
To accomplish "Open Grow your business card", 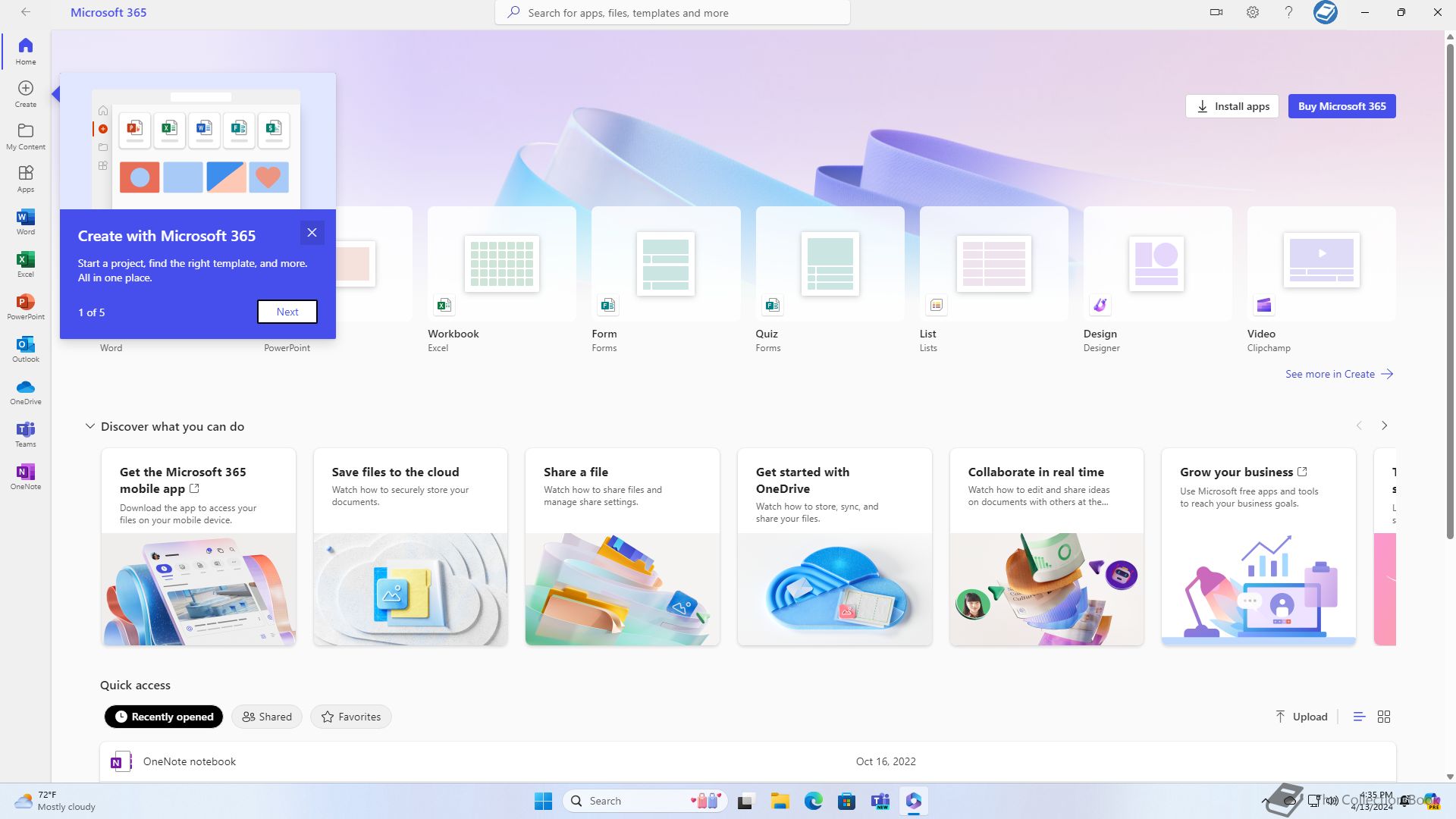I will click(x=1259, y=547).
